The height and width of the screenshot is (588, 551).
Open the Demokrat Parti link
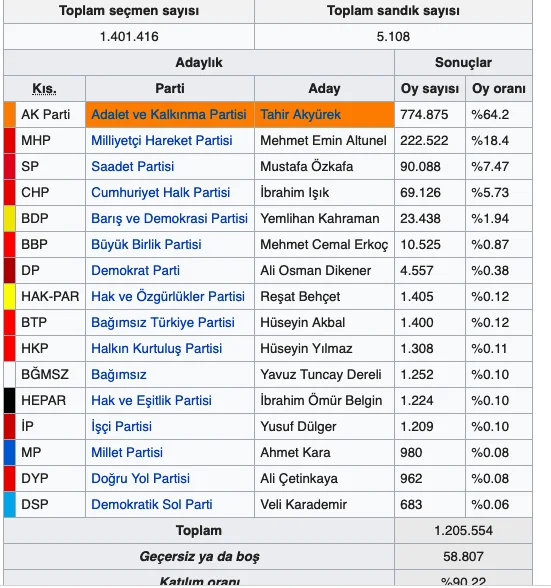pyautogui.click(x=135, y=270)
